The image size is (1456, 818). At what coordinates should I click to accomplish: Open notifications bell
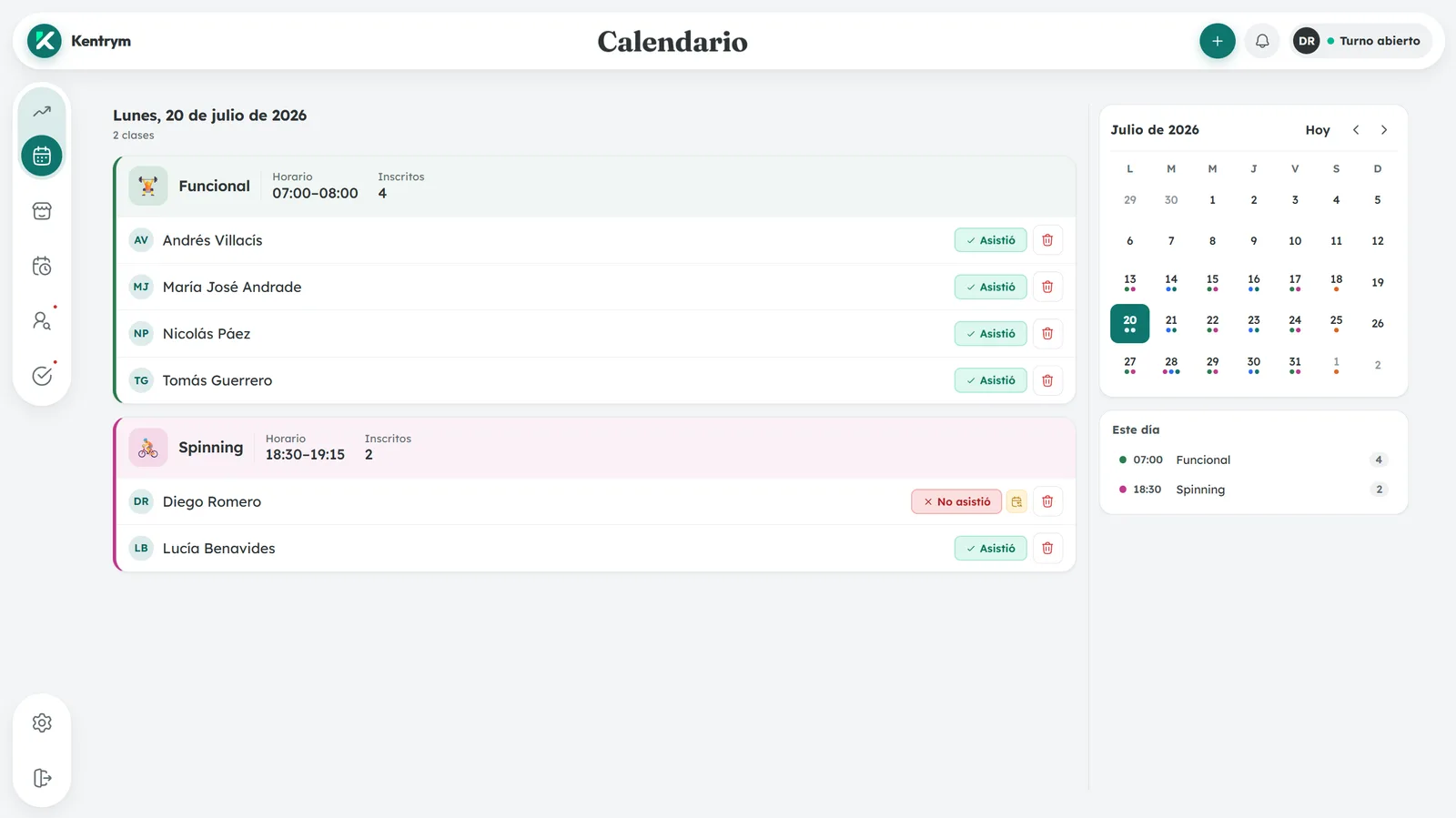point(1262,41)
